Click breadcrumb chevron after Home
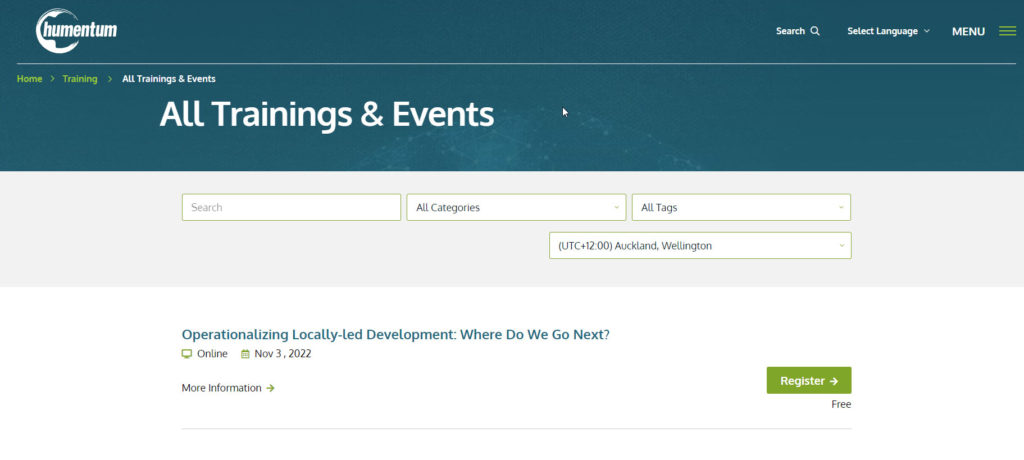 (52, 79)
